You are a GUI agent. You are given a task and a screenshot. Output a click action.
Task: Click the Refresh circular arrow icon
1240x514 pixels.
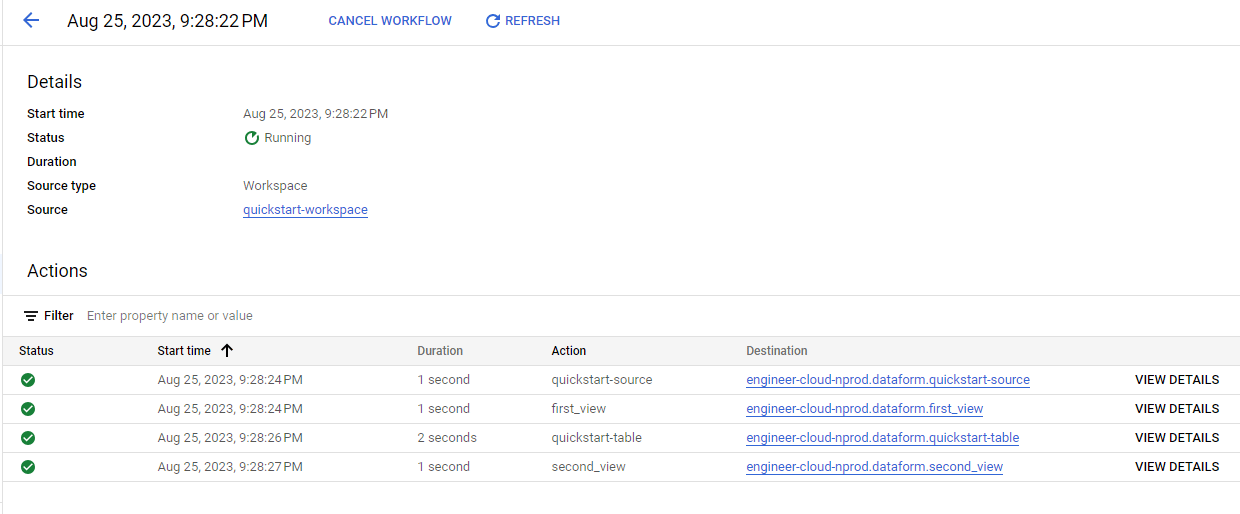click(x=492, y=21)
